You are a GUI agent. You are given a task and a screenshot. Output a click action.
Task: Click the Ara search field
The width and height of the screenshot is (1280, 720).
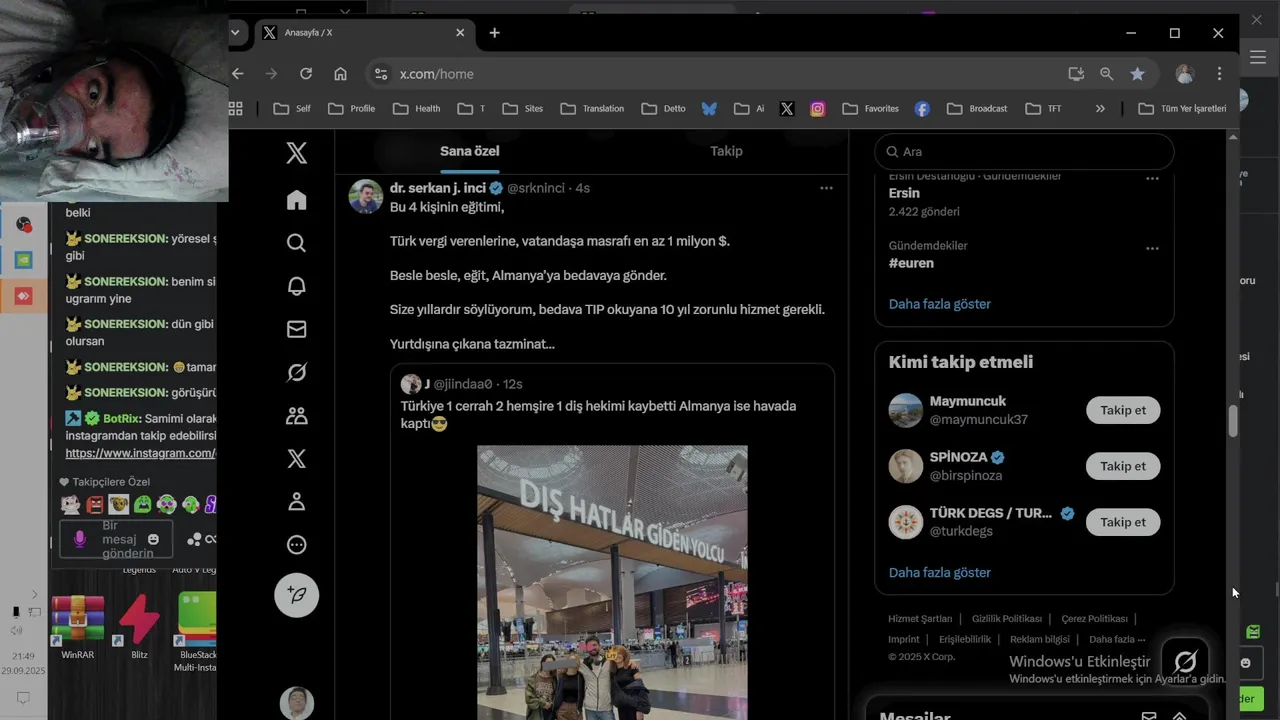(x=1024, y=152)
